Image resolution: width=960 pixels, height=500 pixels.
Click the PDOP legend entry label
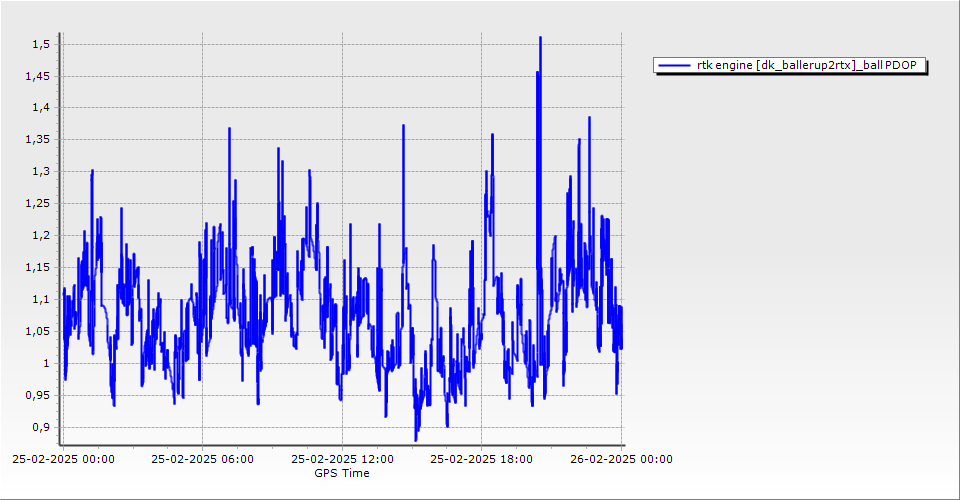806,65
